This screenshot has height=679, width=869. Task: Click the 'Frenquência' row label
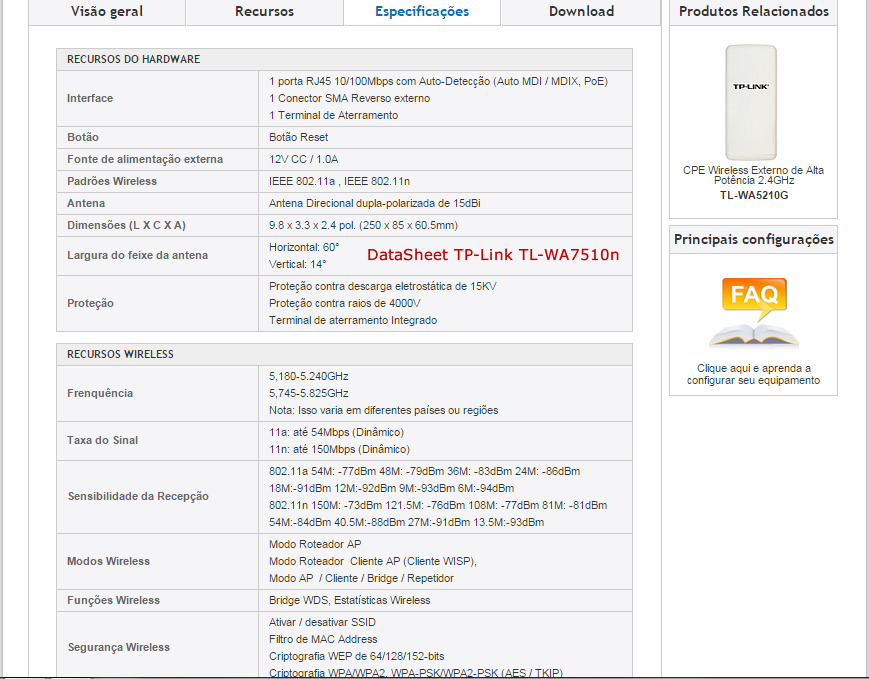pos(100,393)
